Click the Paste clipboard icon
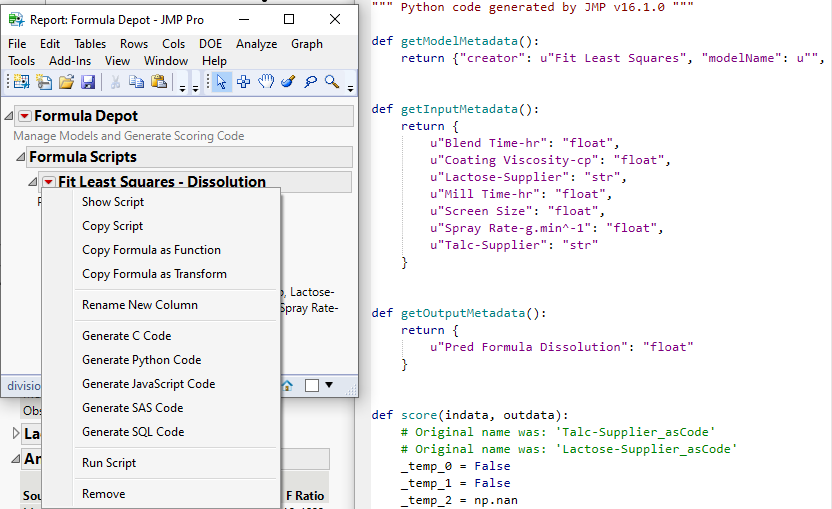Viewport: 832px width, 509px height. tap(159, 82)
